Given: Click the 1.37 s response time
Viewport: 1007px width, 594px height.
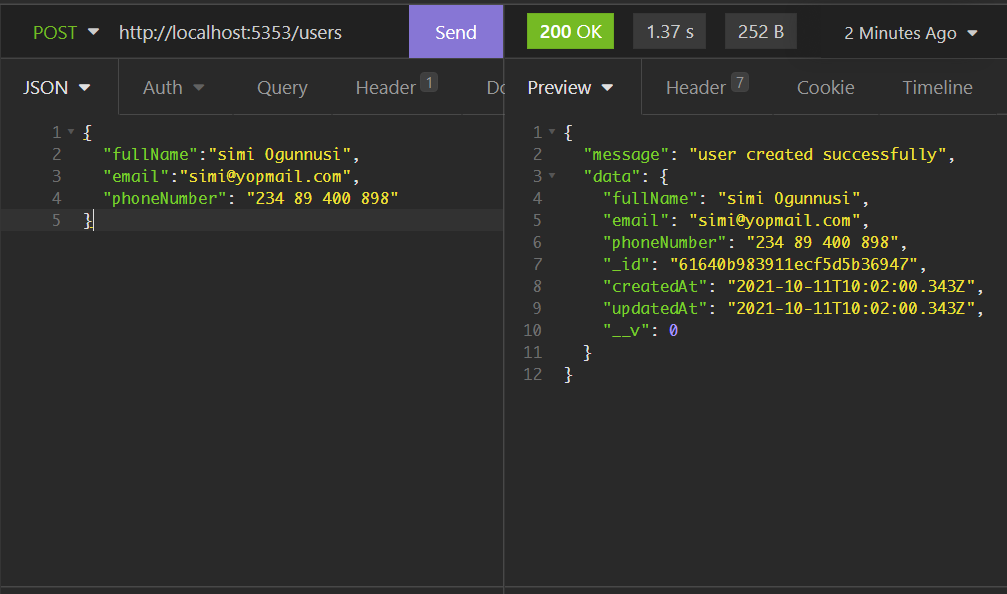Looking at the screenshot, I should pyautogui.click(x=669, y=31).
